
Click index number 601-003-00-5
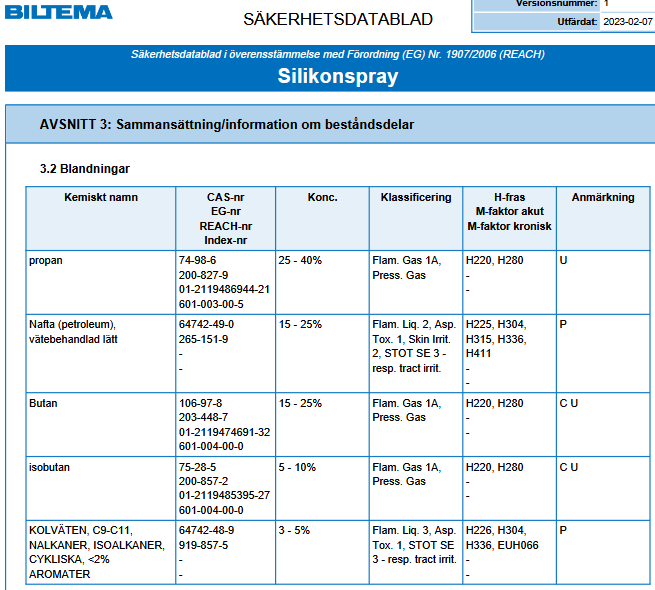211,304
